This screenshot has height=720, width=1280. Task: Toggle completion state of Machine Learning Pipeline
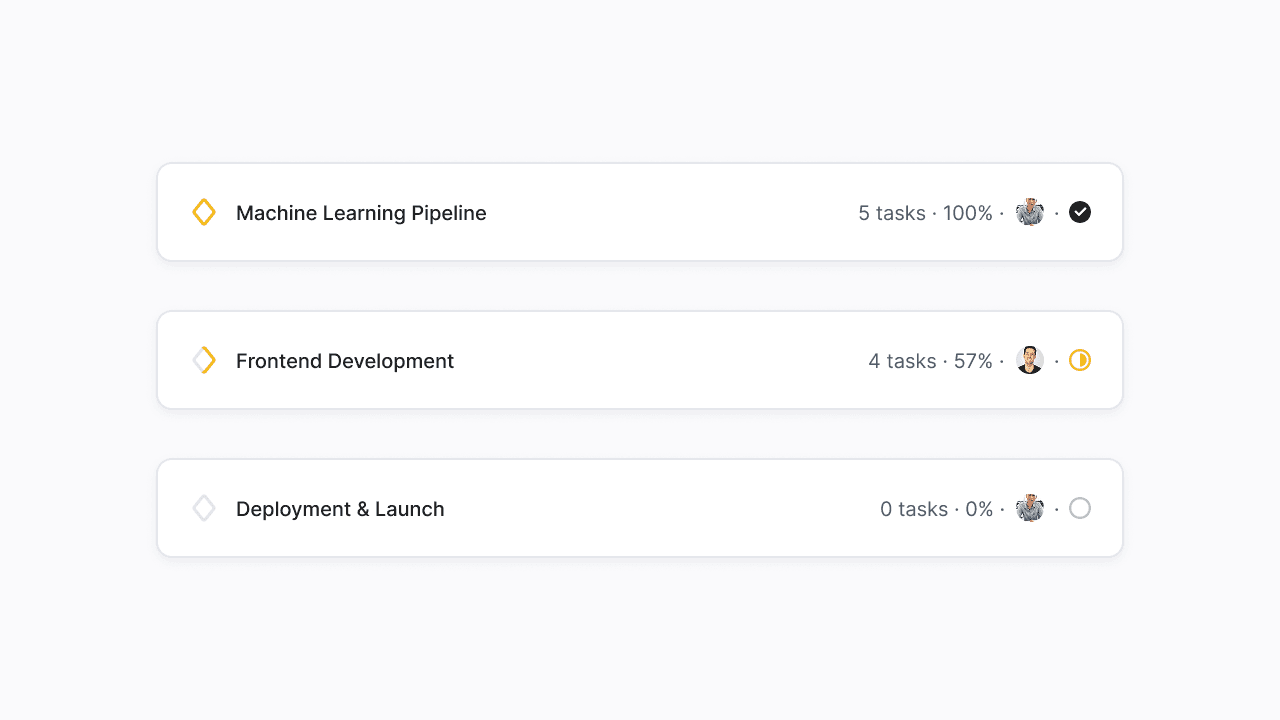pyautogui.click(x=1080, y=212)
